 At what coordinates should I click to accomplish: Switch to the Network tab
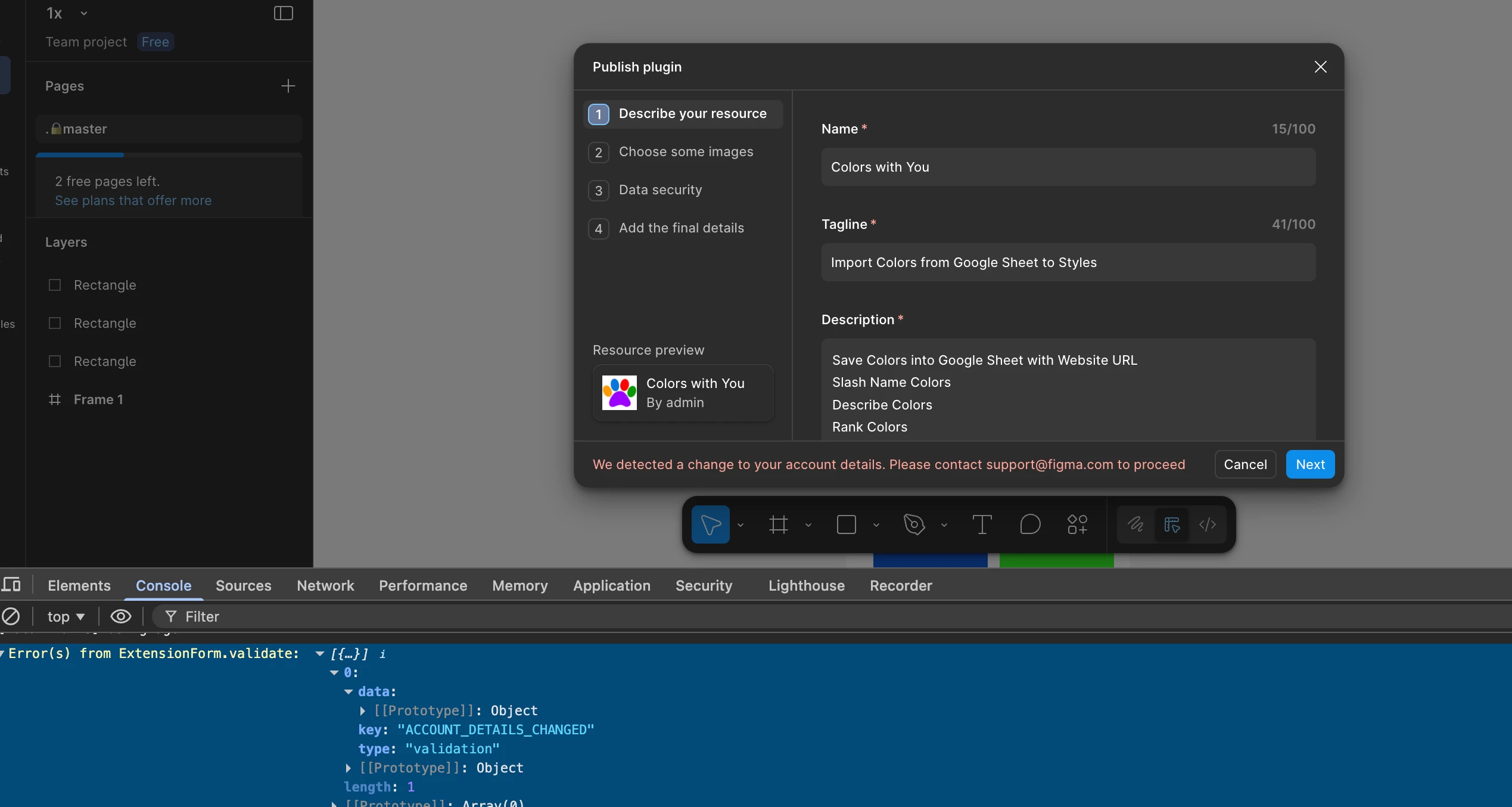pyautogui.click(x=325, y=585)
